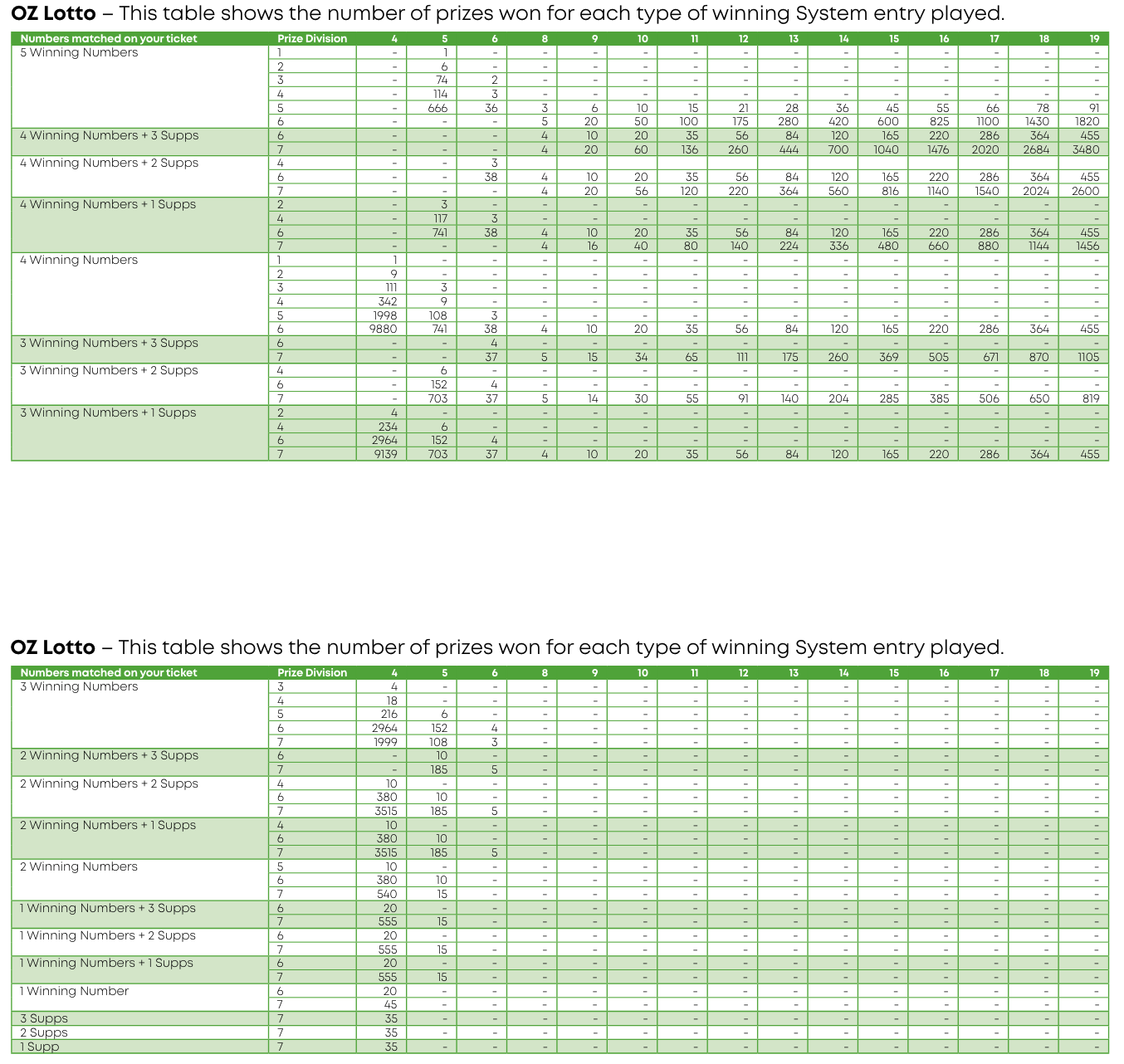The image size is (1124, 1064).
Task: Click the value 540 in 2 Winning Numbers row
Action: point(388,894)
